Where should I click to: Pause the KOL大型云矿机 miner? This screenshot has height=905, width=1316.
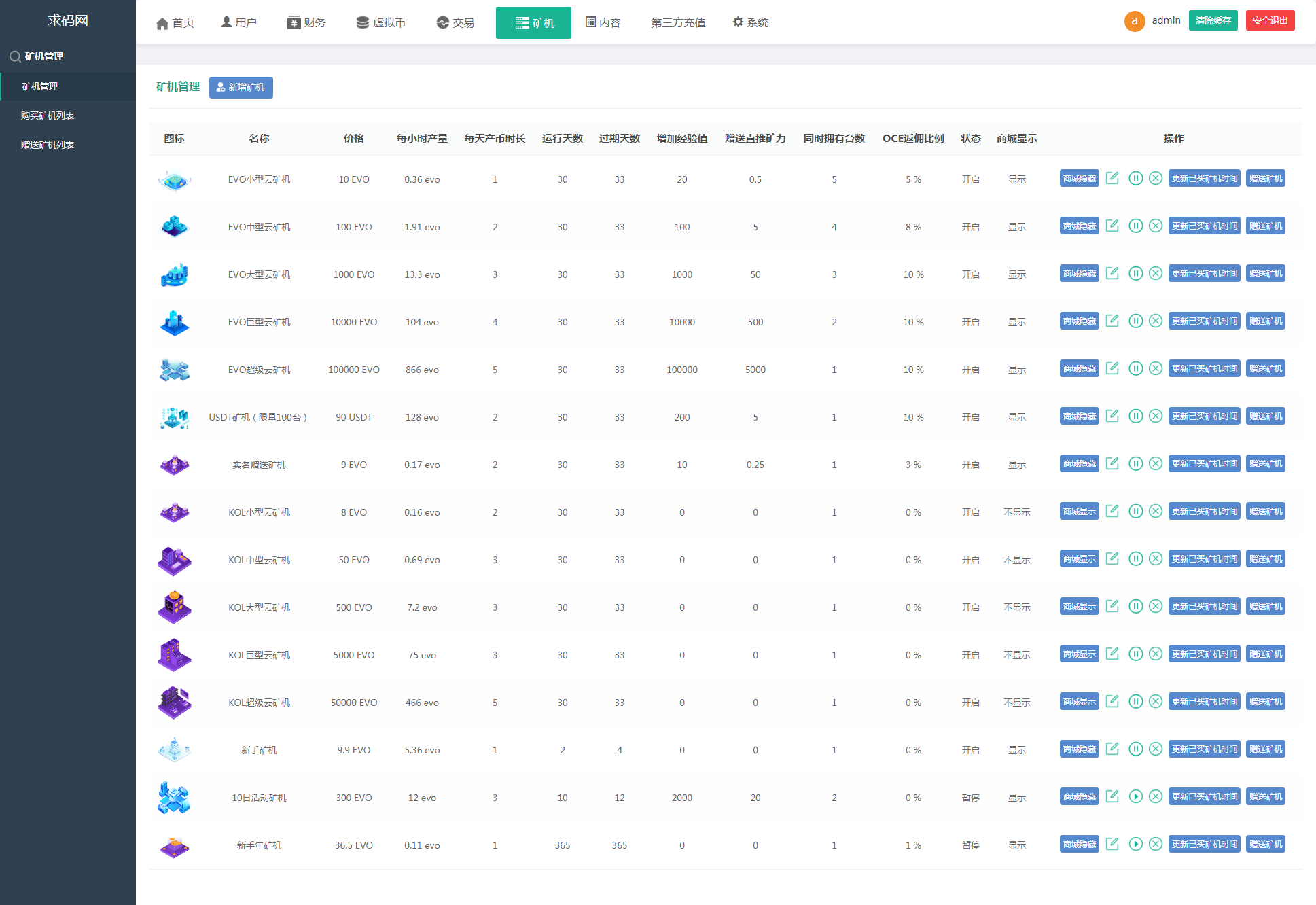click(x=1135, y=606)
